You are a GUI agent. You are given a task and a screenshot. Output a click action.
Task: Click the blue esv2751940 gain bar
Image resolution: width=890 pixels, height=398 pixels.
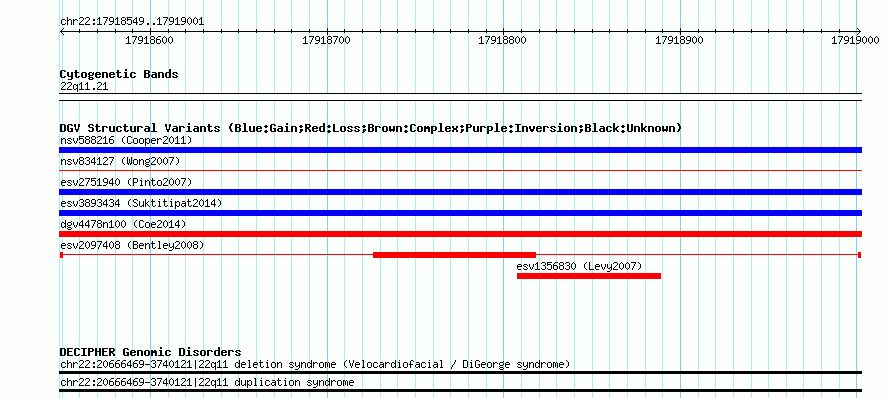point(460,192)
